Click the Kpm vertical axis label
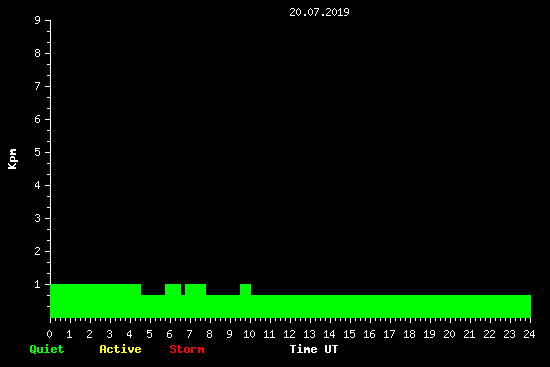The image size is (550, 367). 13,159
